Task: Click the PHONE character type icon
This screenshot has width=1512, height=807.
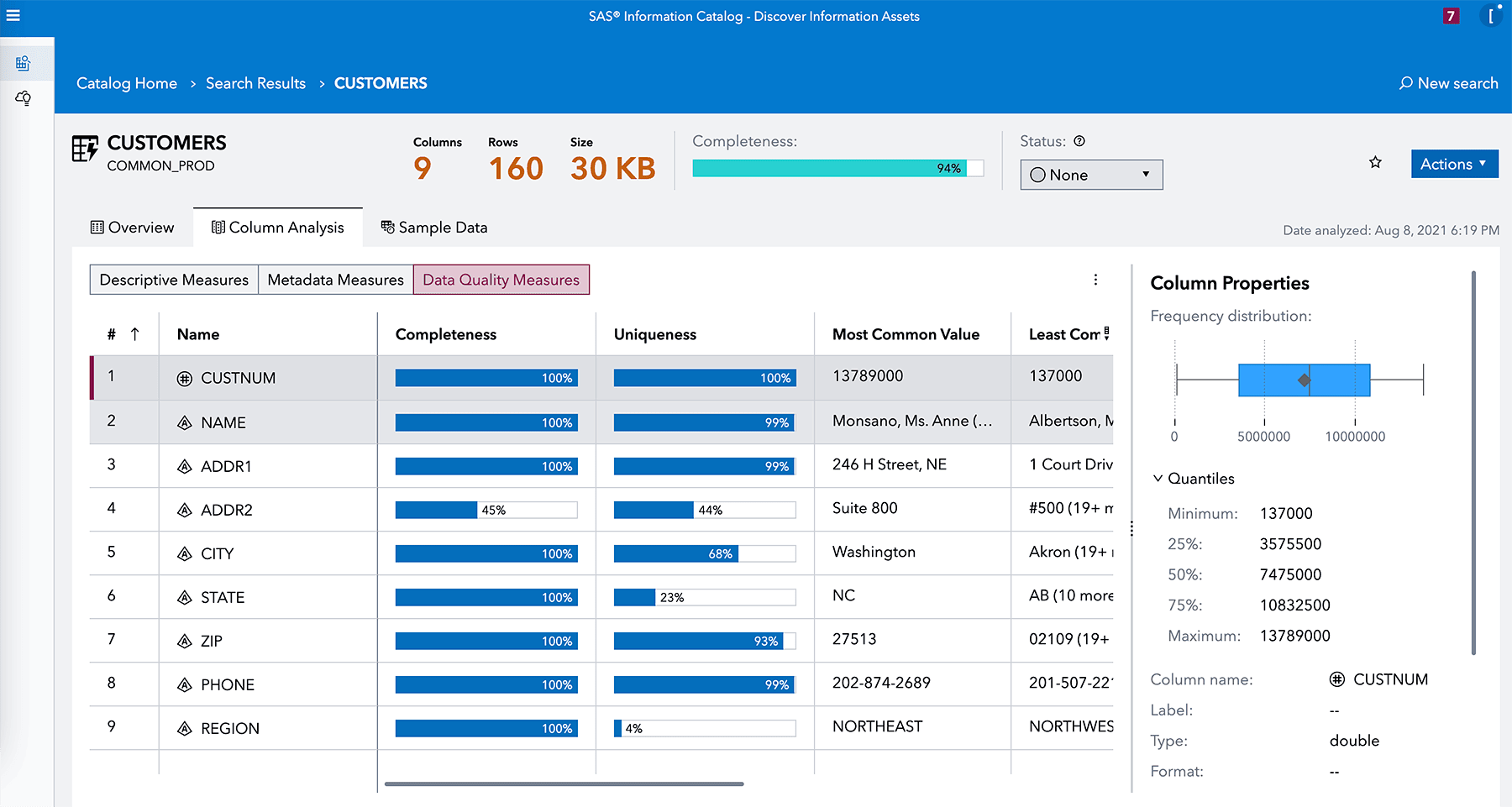Action: [185, 685]
